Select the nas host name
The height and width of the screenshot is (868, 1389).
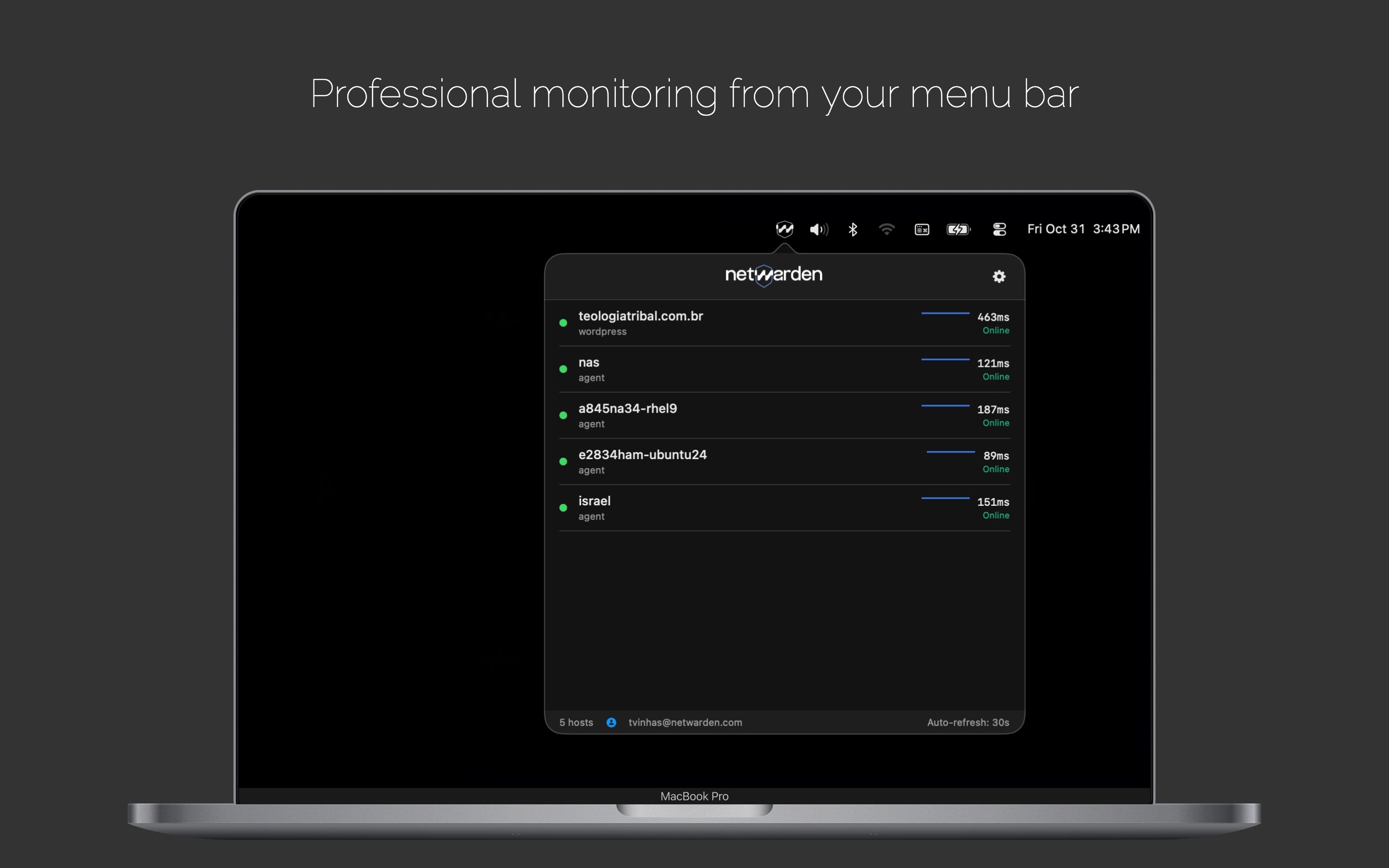pyautogui.click(x=589, y=362)
